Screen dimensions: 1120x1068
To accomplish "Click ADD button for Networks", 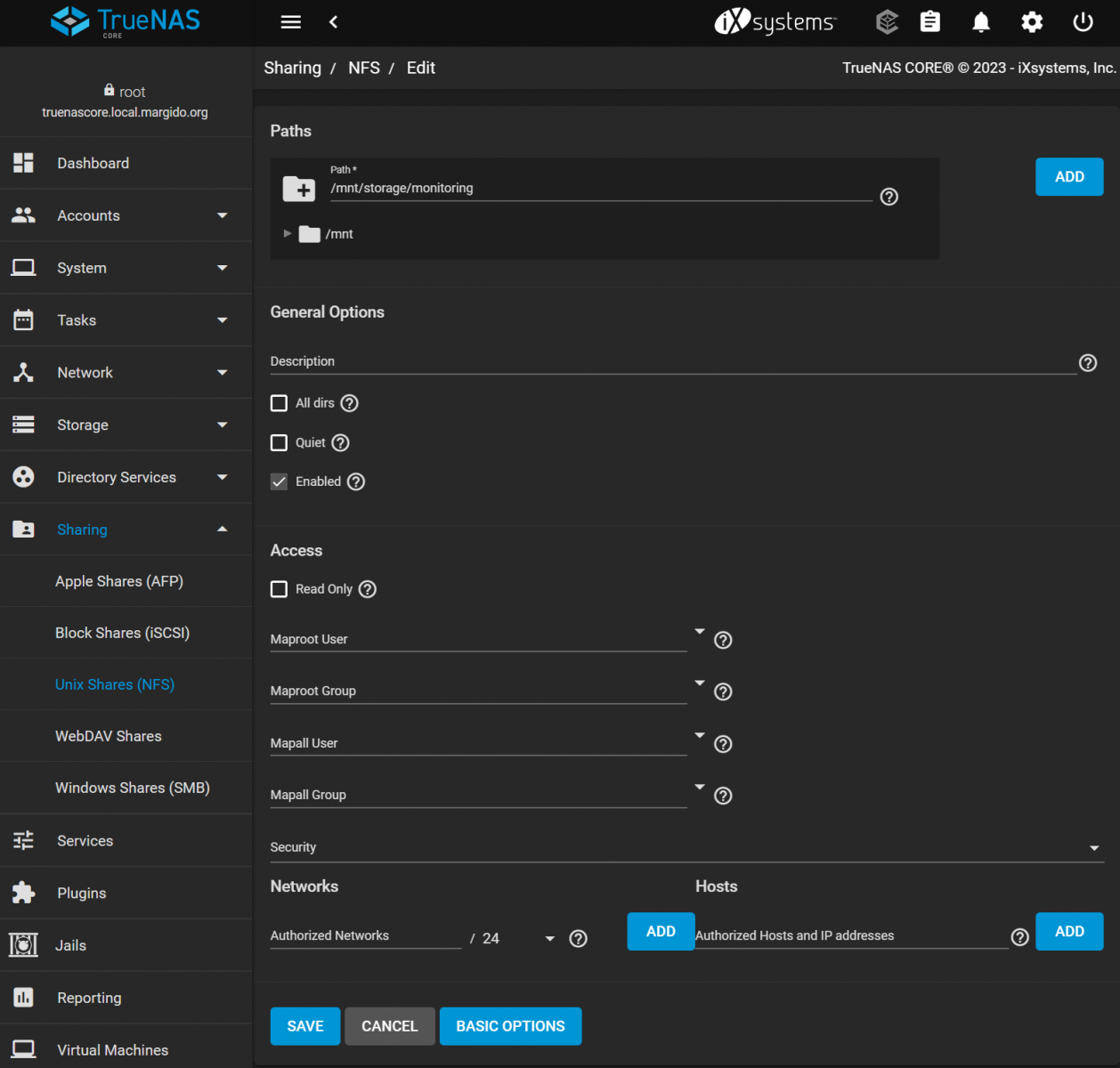I will pos(661,931).
